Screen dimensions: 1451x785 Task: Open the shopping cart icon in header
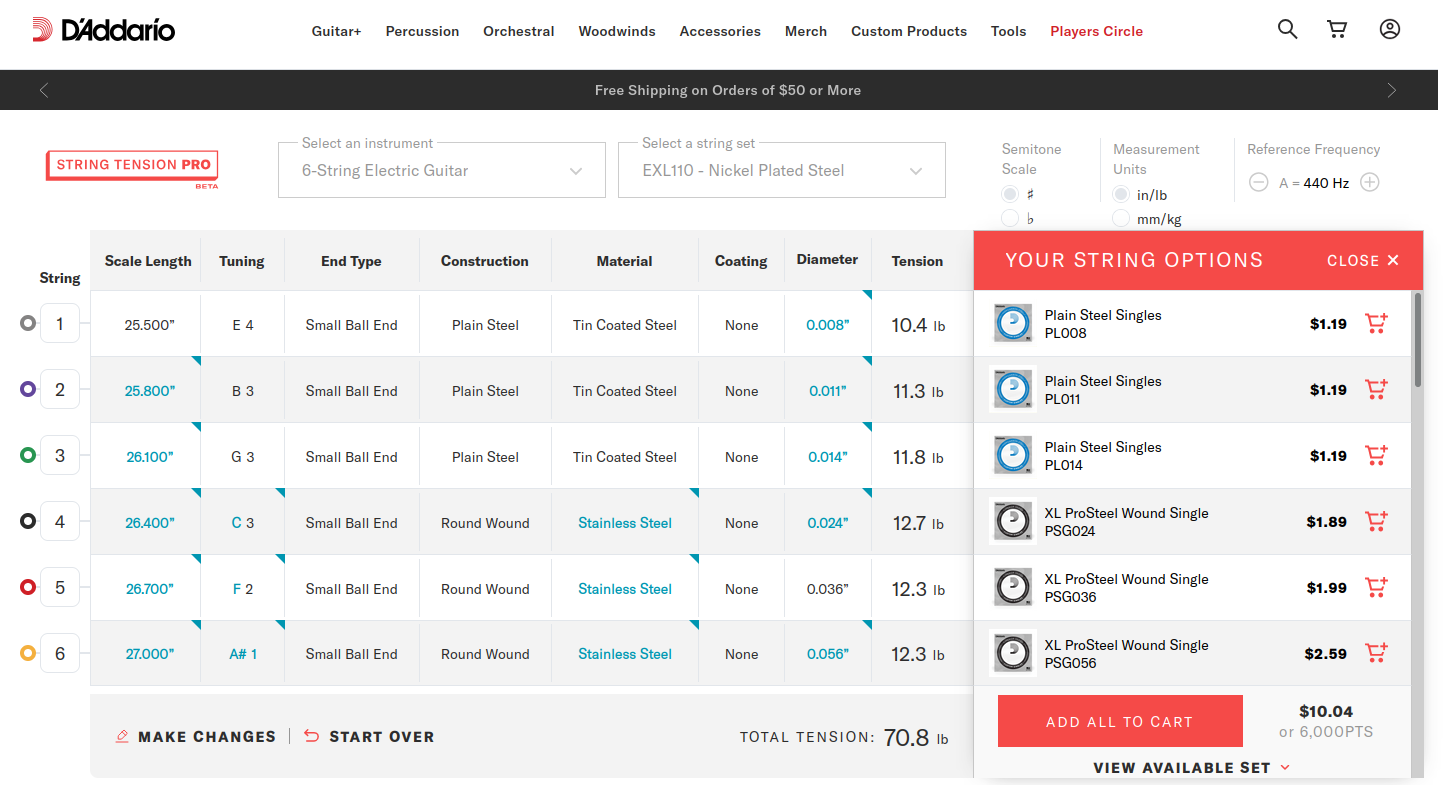(1337, 30)
